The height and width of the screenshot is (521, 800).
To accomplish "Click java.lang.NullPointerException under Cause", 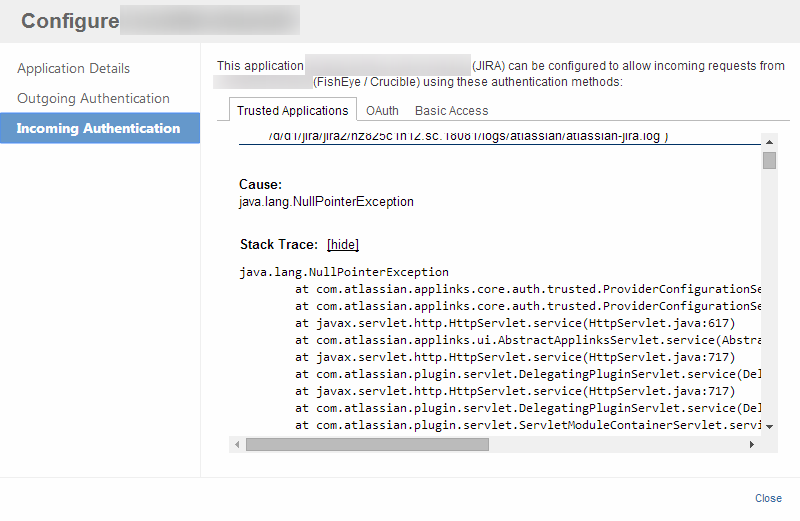I will coord(326,202).
